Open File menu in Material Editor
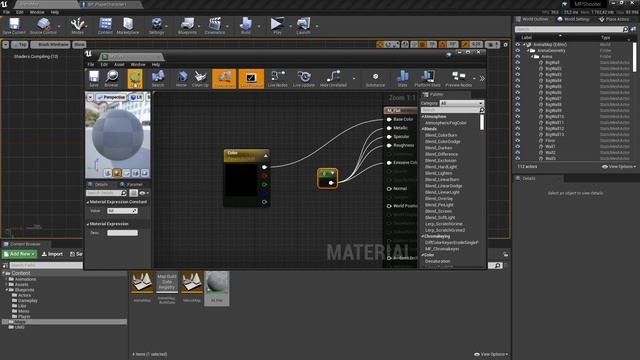Viewport: 640px width, 360px height. [91, 64]
